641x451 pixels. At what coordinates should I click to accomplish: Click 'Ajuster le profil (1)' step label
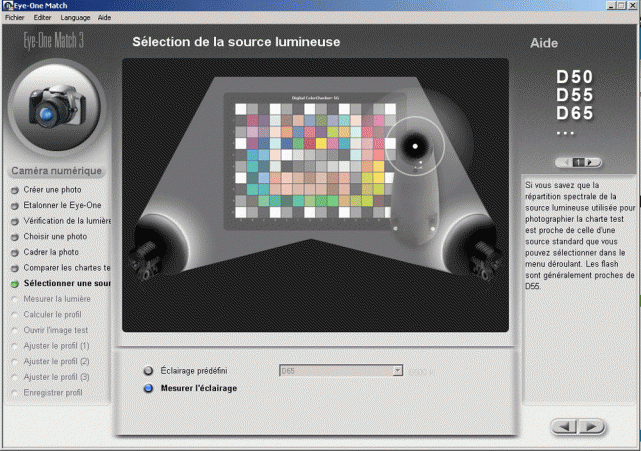pyautogui.click(x=56, y=346)
